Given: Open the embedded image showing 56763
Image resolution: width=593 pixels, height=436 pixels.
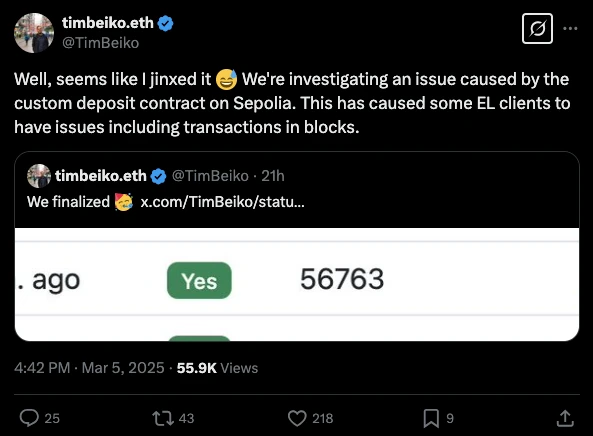Looking at the screenshot, I should pyautogui.click(x=297, y=284).
